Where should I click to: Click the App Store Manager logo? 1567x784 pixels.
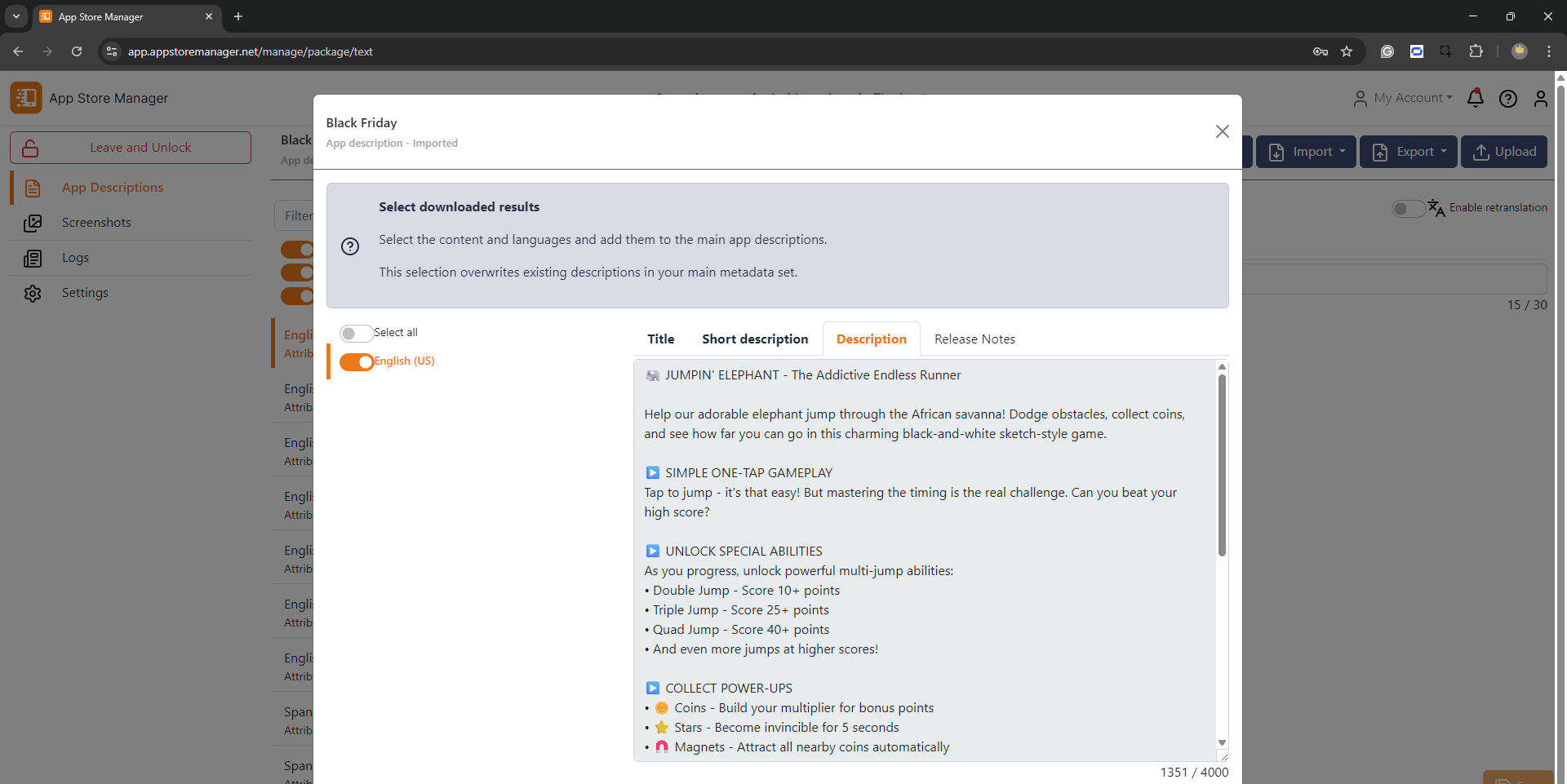pos(26,98)
